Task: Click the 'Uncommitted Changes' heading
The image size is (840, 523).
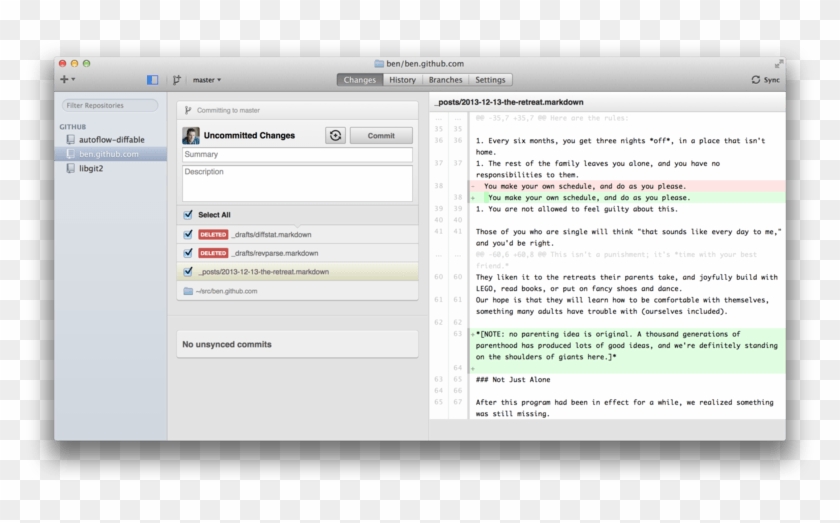Action: (249, 136)
